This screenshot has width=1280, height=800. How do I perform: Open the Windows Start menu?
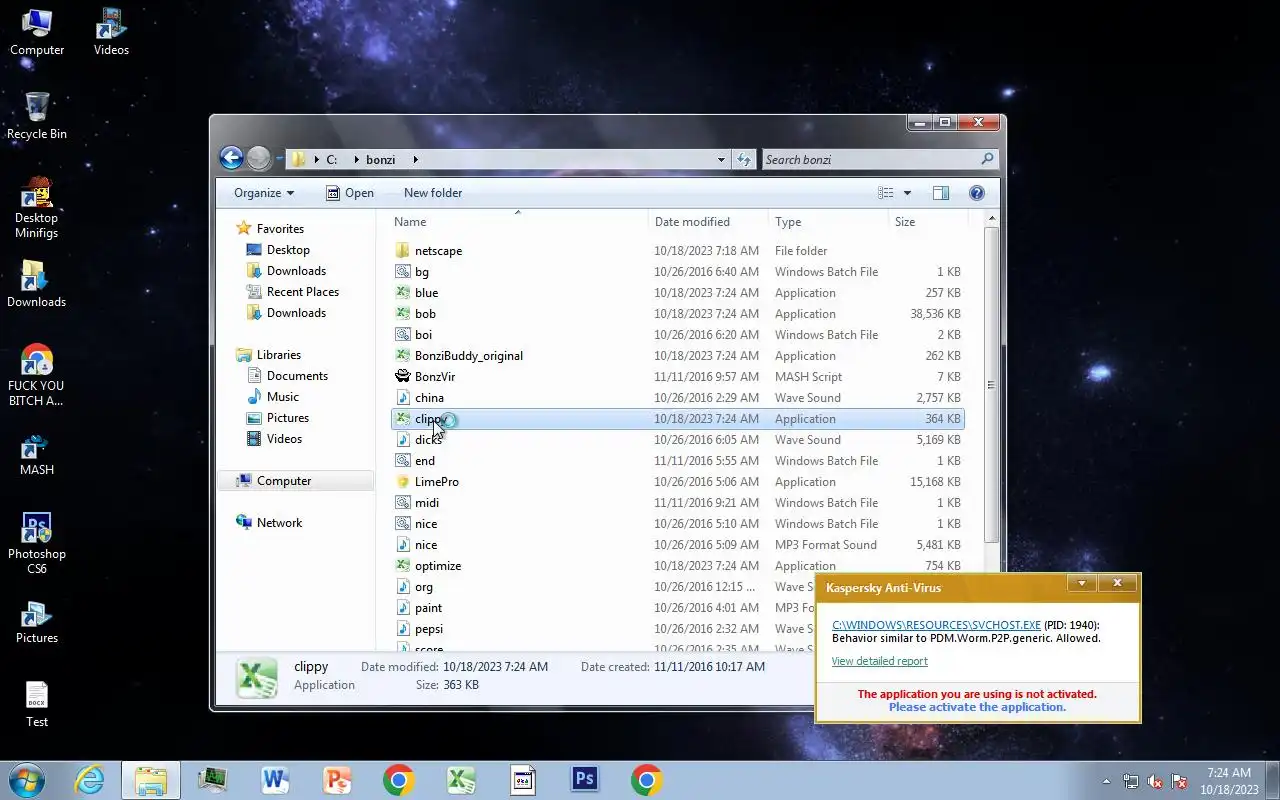pyautogui.click(x=26, y=780)
